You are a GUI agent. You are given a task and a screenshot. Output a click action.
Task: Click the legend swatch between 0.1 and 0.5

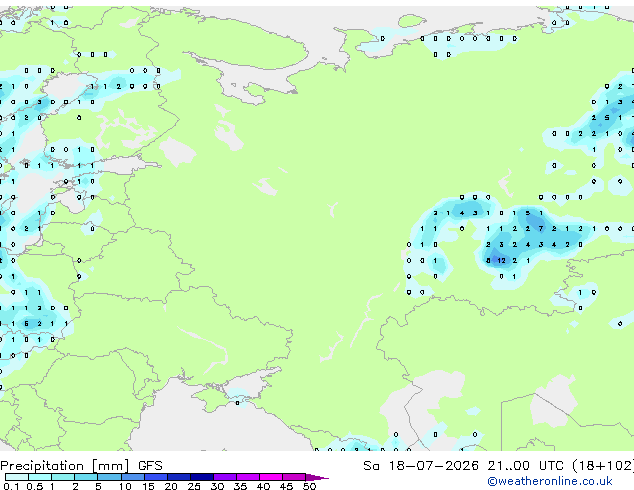point(17,477)
